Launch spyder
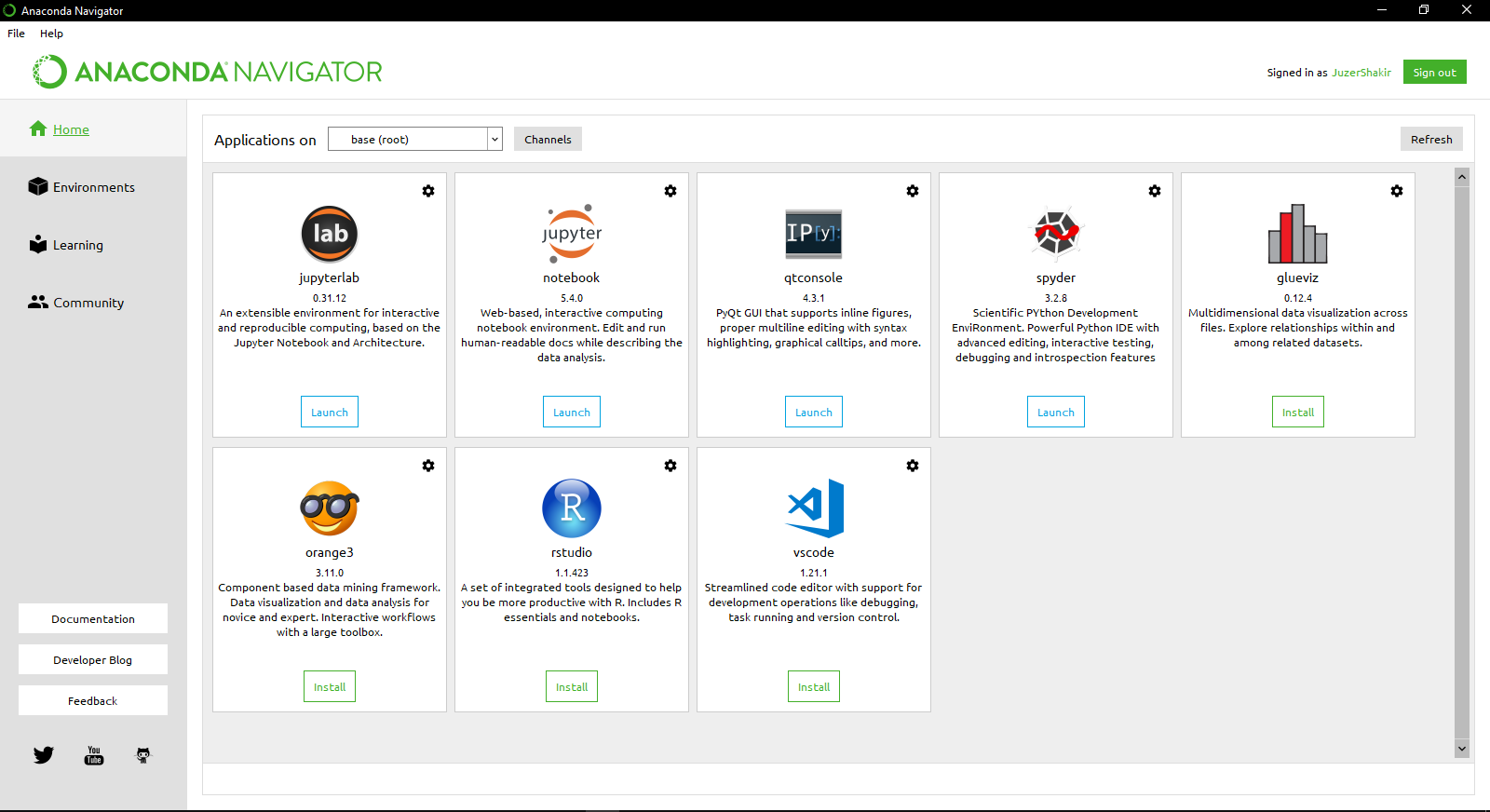Image resolution: width=1490 pixels, height=812 pixels. 1056,413
